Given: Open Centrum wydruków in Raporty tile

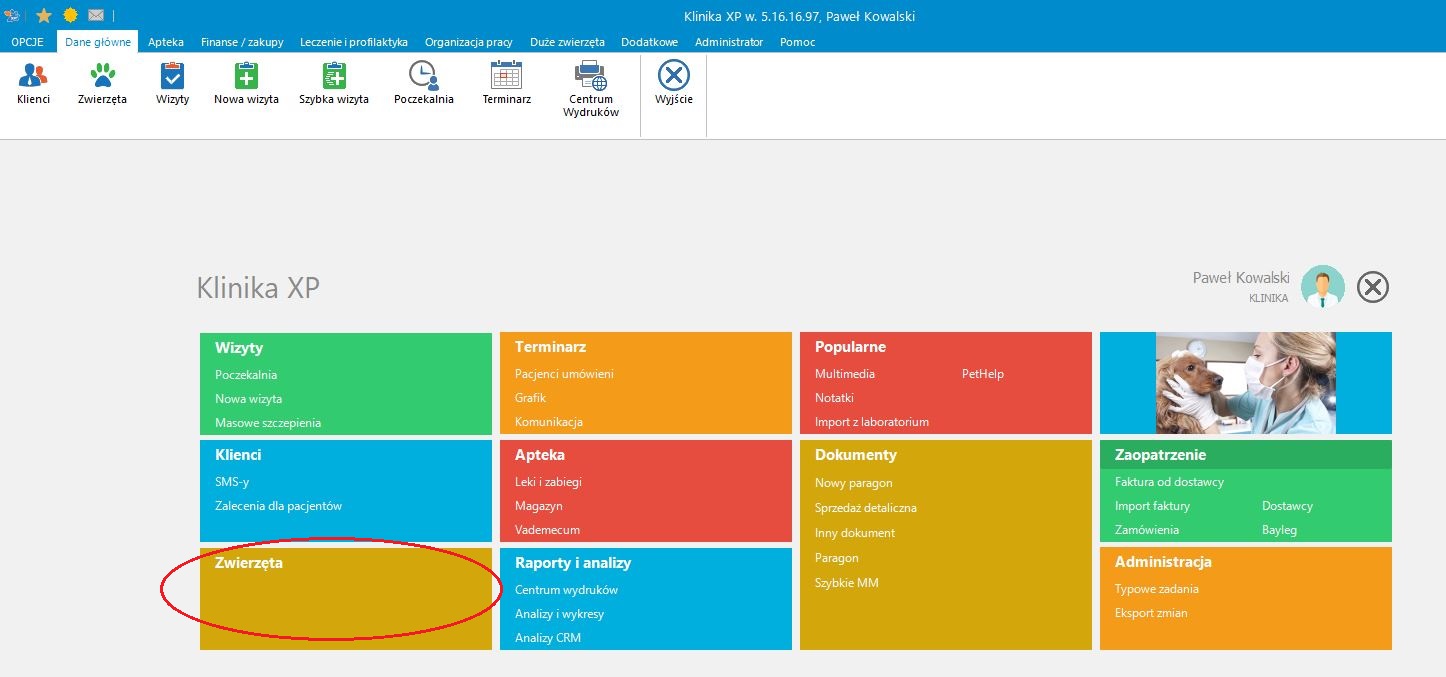Looking at the screenshot, I should [x=567, y=590].
